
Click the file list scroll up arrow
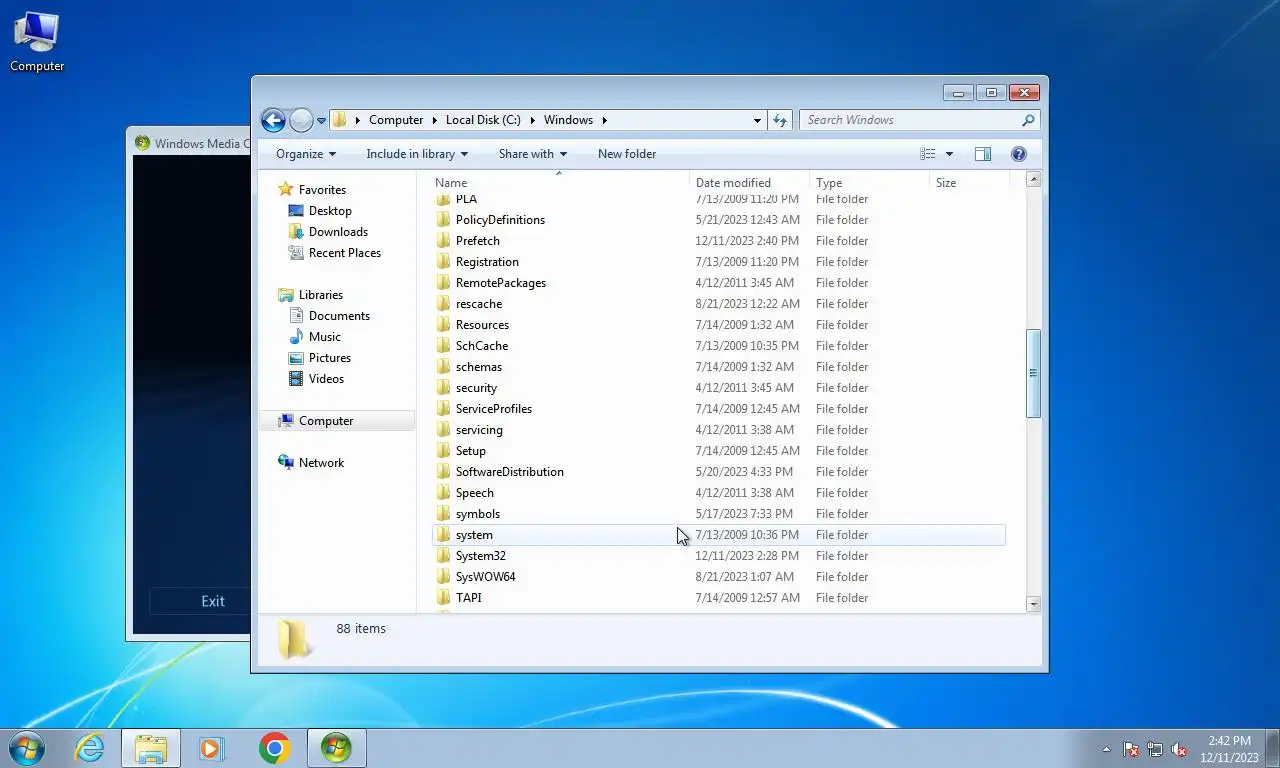tap(1034, 180)
